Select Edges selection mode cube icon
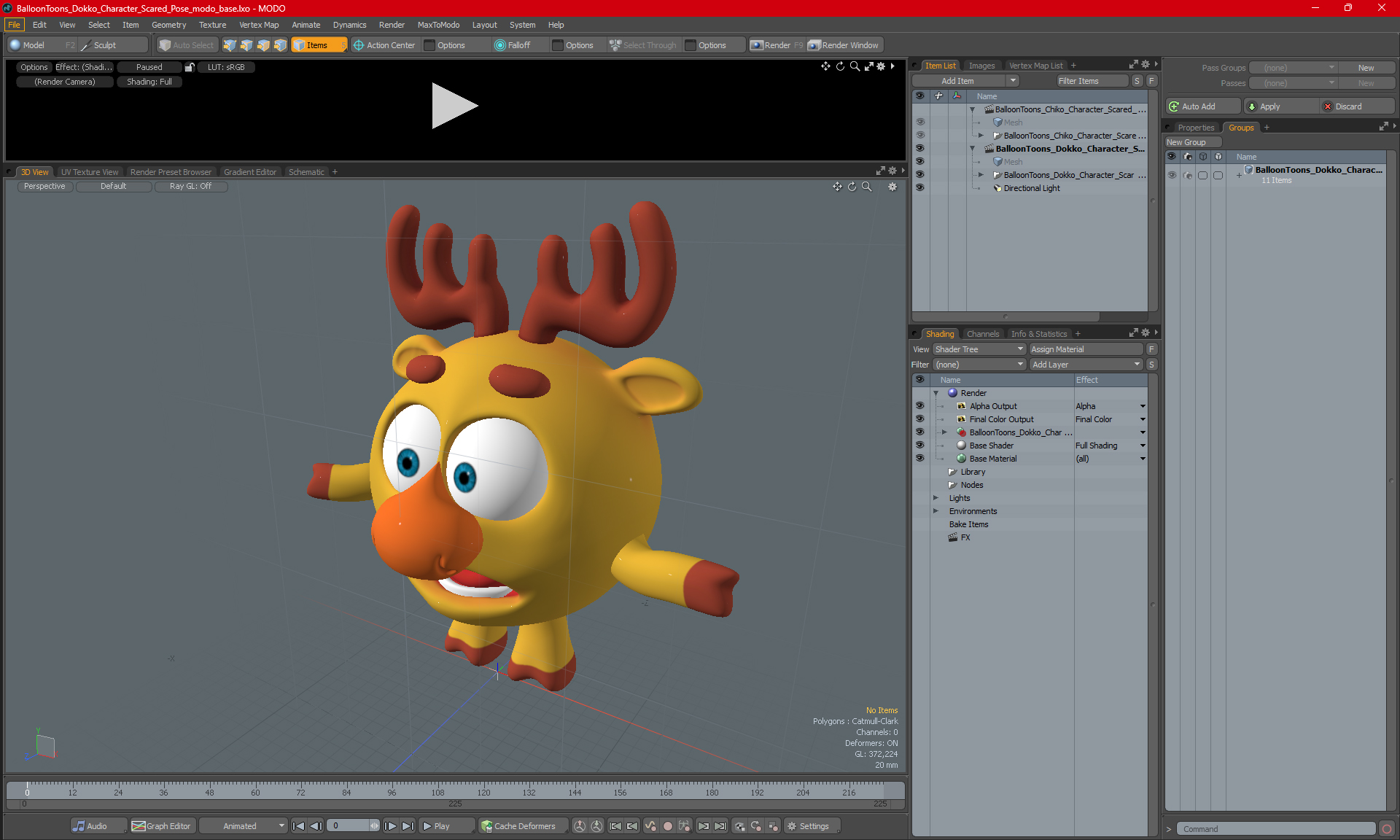Image resolution: width=1400 pixels, height=840 pixels. pos(246,45)
